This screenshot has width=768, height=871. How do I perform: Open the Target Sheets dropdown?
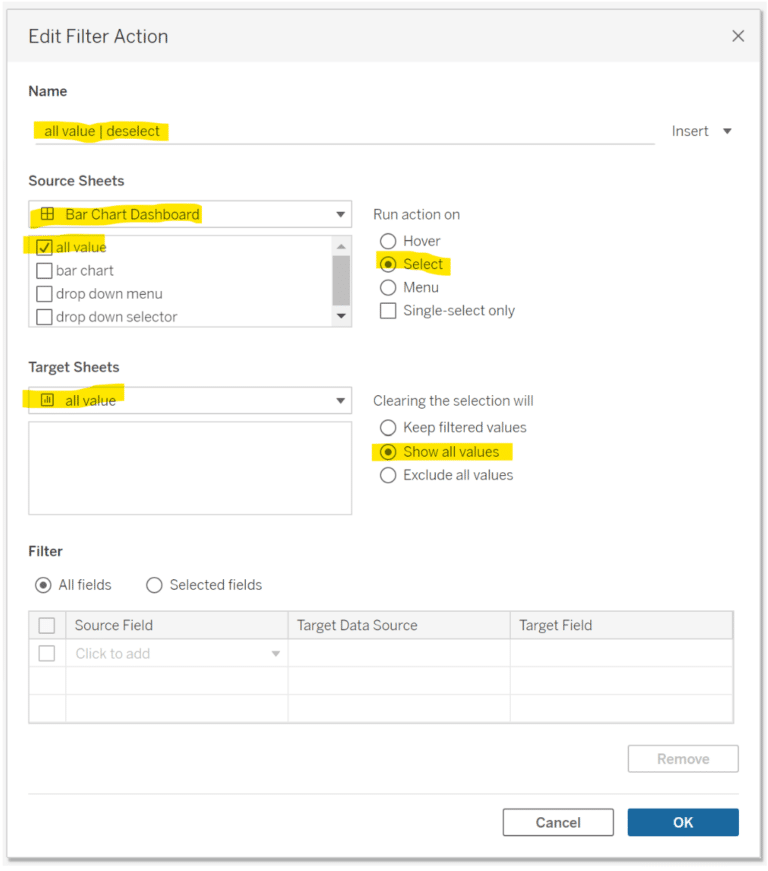(340, 400)
